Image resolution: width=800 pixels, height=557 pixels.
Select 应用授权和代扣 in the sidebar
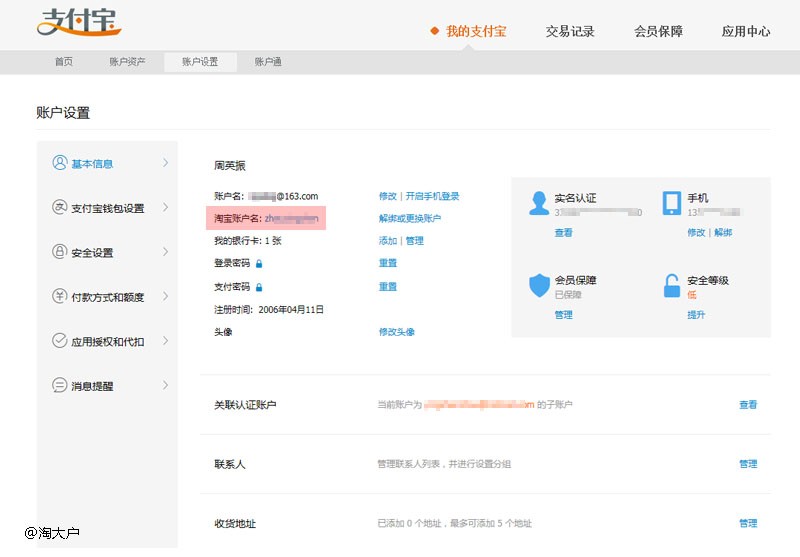coord(108,341)
